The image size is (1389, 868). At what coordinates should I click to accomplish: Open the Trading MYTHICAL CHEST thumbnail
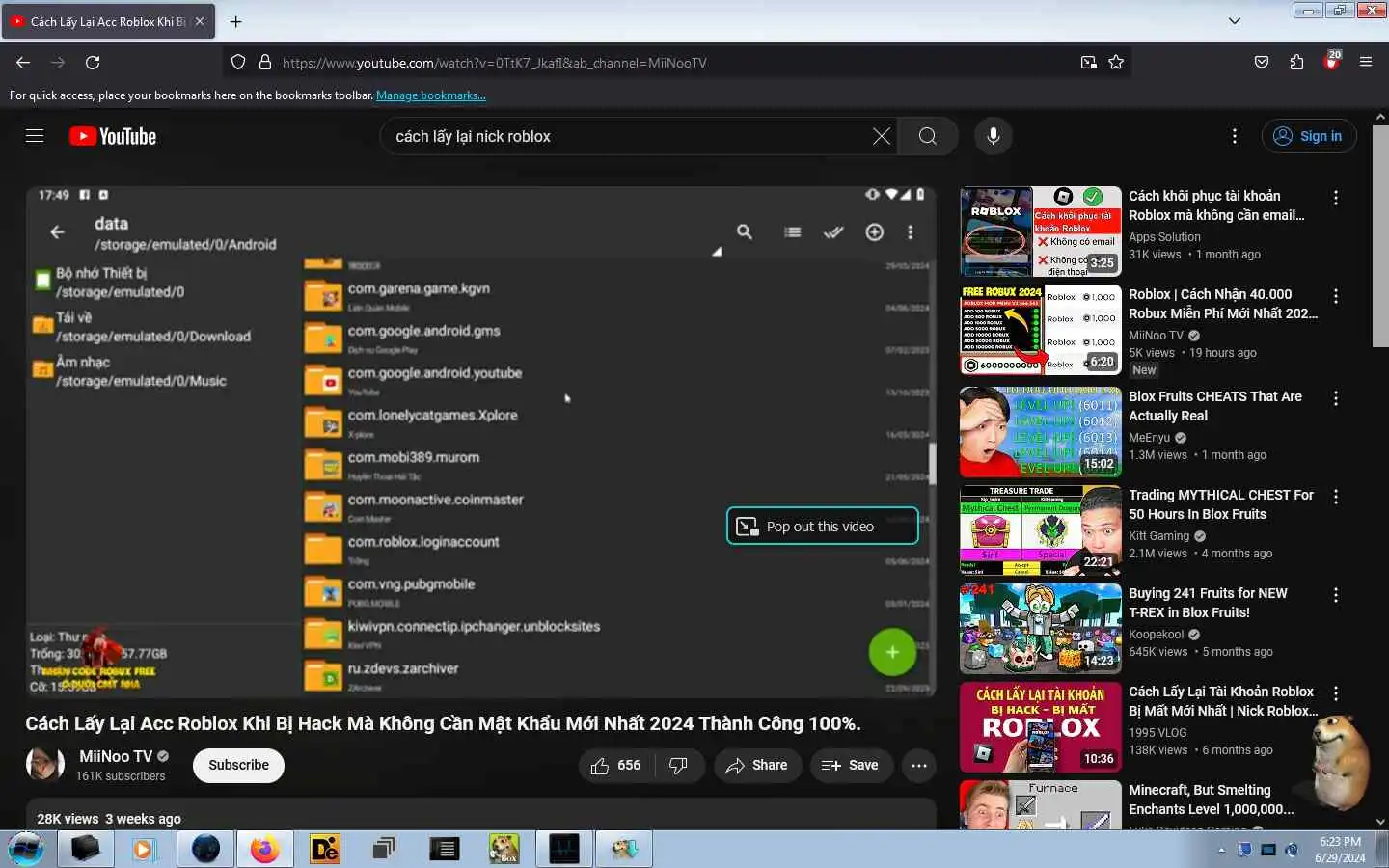[x=1041, y=530]
